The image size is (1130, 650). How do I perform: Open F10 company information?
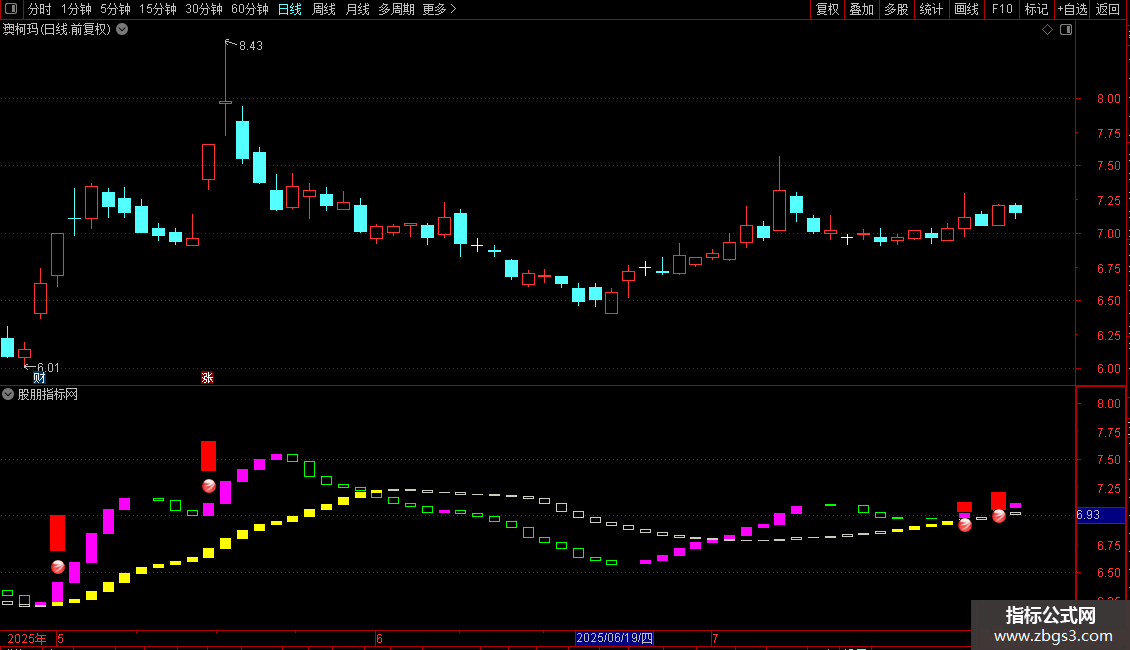1002,9
